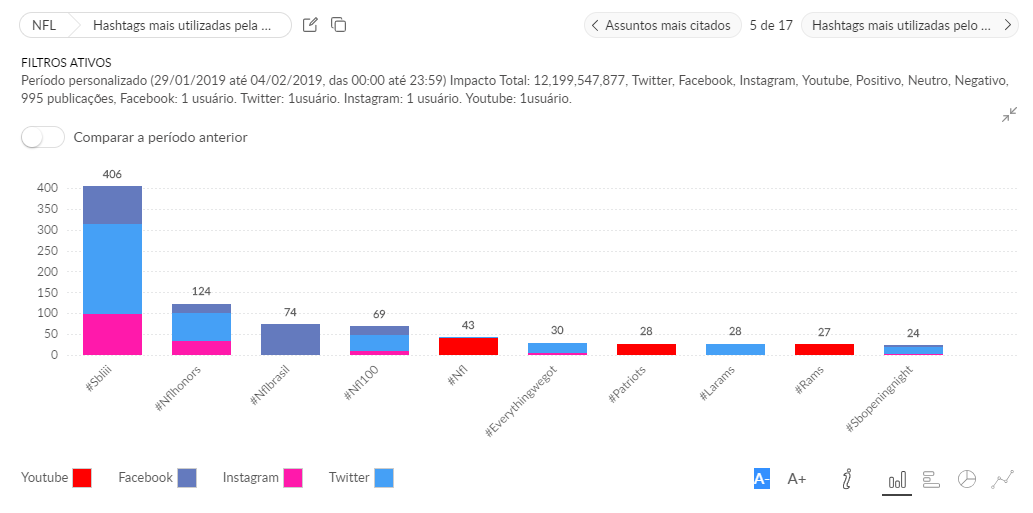Enable 'Comparar a período anterior' toggle
1033x513 pixels.
(43, 137)
